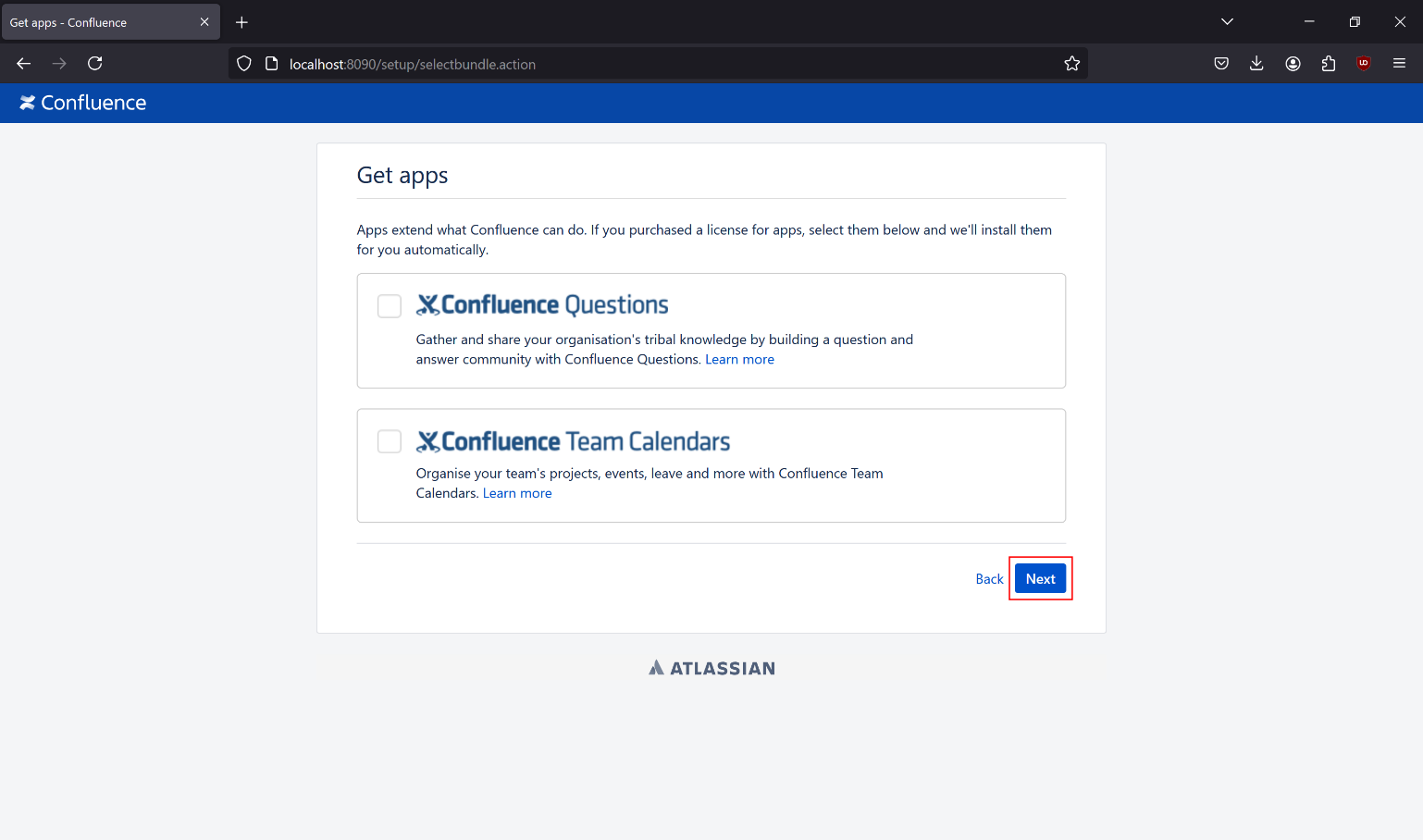Open Learn more for Confluence Questions
Viewport: 1423px width, 840px height.
point(740,360)
